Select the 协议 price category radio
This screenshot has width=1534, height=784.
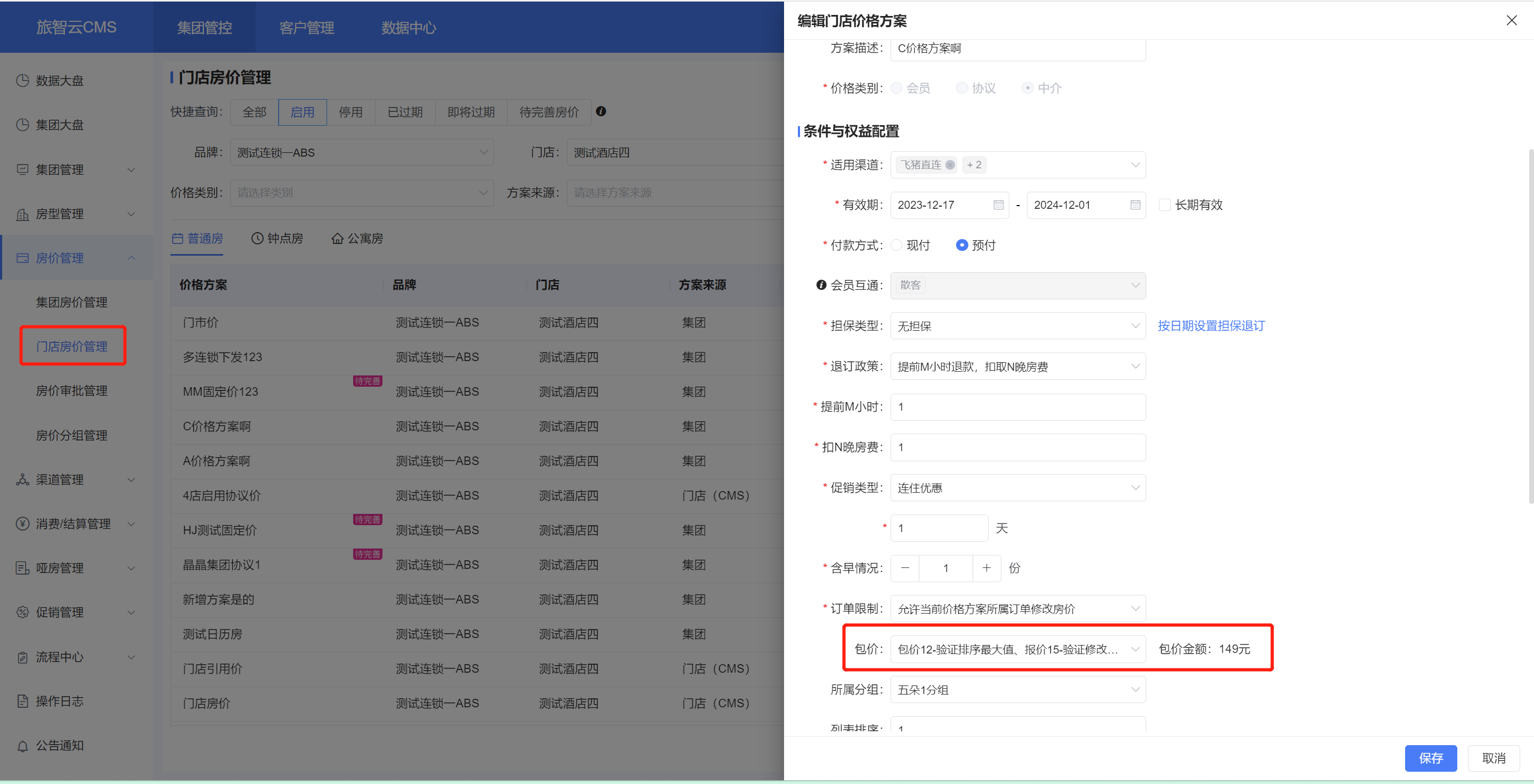(962, 88)
